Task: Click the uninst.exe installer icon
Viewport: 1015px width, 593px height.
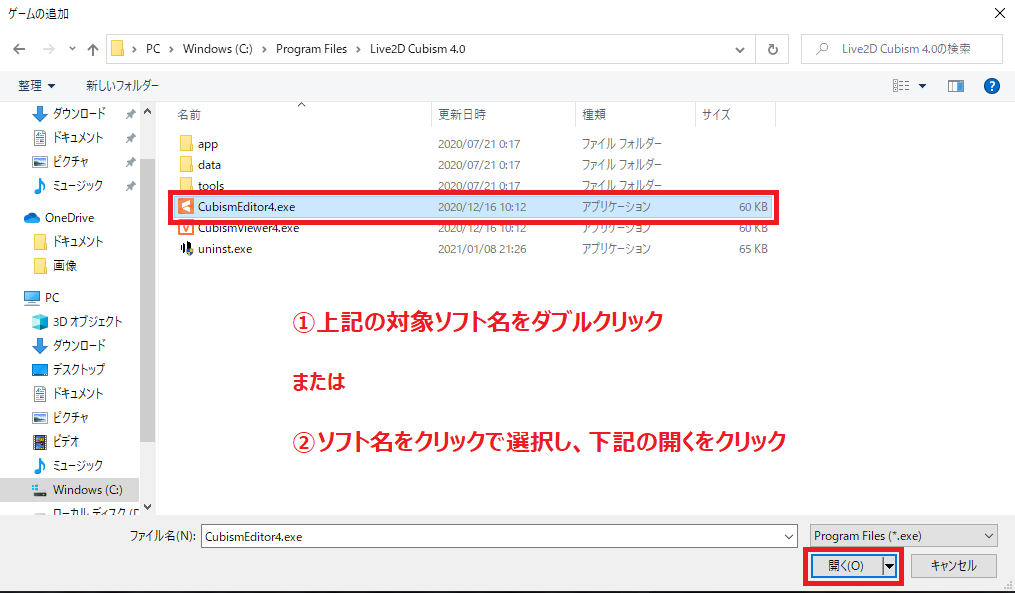Action: click(186, 249)
